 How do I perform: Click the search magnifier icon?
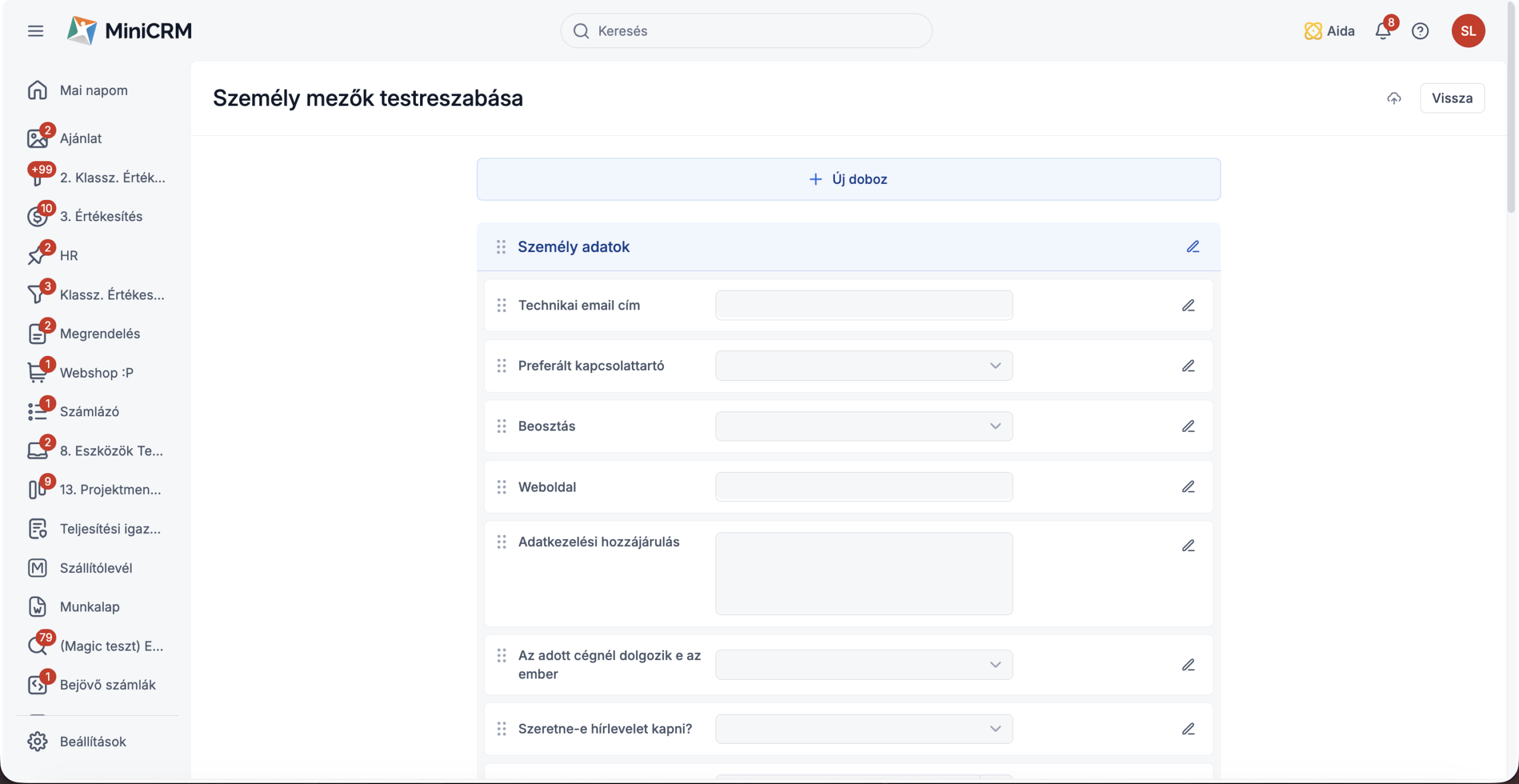pyautogui.click(x=581, y=31)
